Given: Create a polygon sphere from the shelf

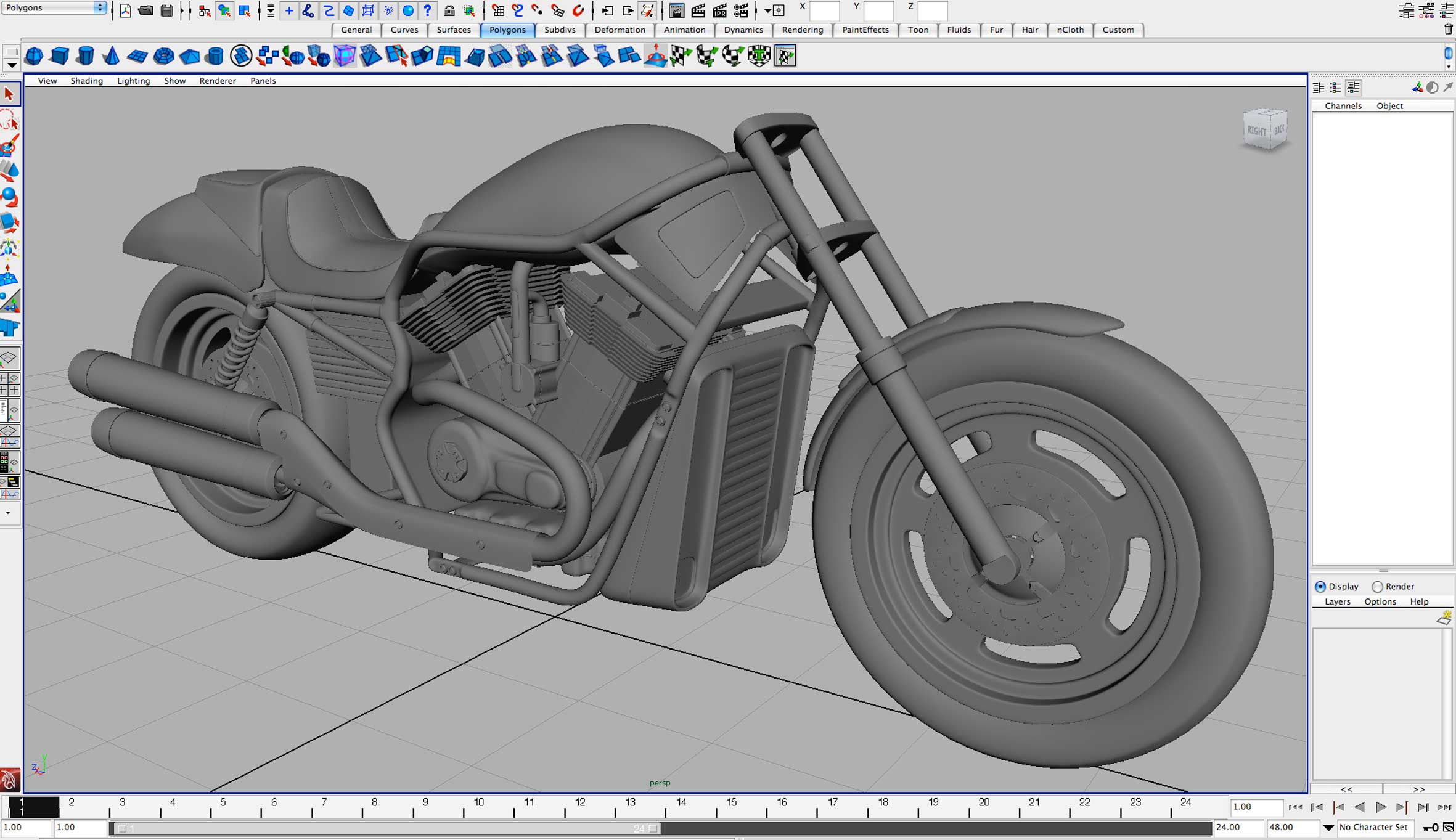Looking at the screenshot, I should [34, 56].
